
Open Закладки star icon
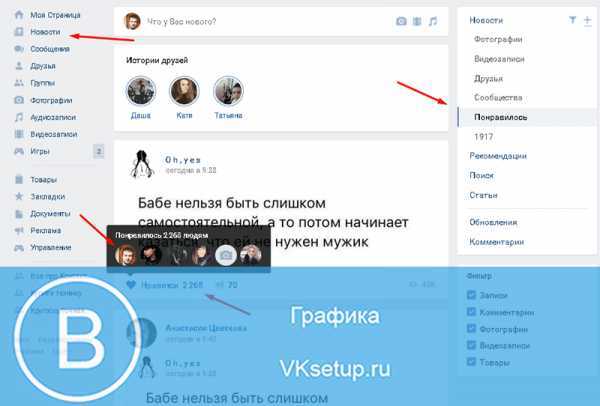(19, 196)
